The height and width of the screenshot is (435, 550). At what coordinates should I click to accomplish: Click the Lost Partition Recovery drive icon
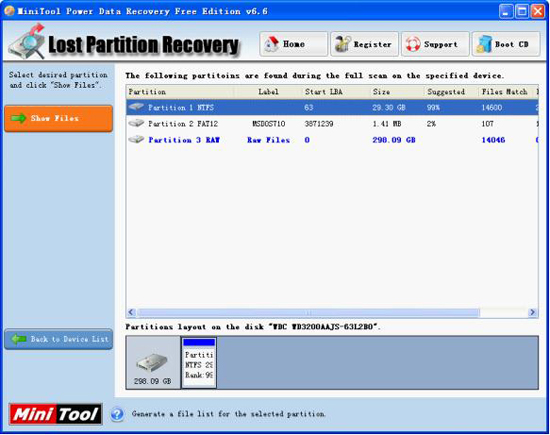pos(27,42)
